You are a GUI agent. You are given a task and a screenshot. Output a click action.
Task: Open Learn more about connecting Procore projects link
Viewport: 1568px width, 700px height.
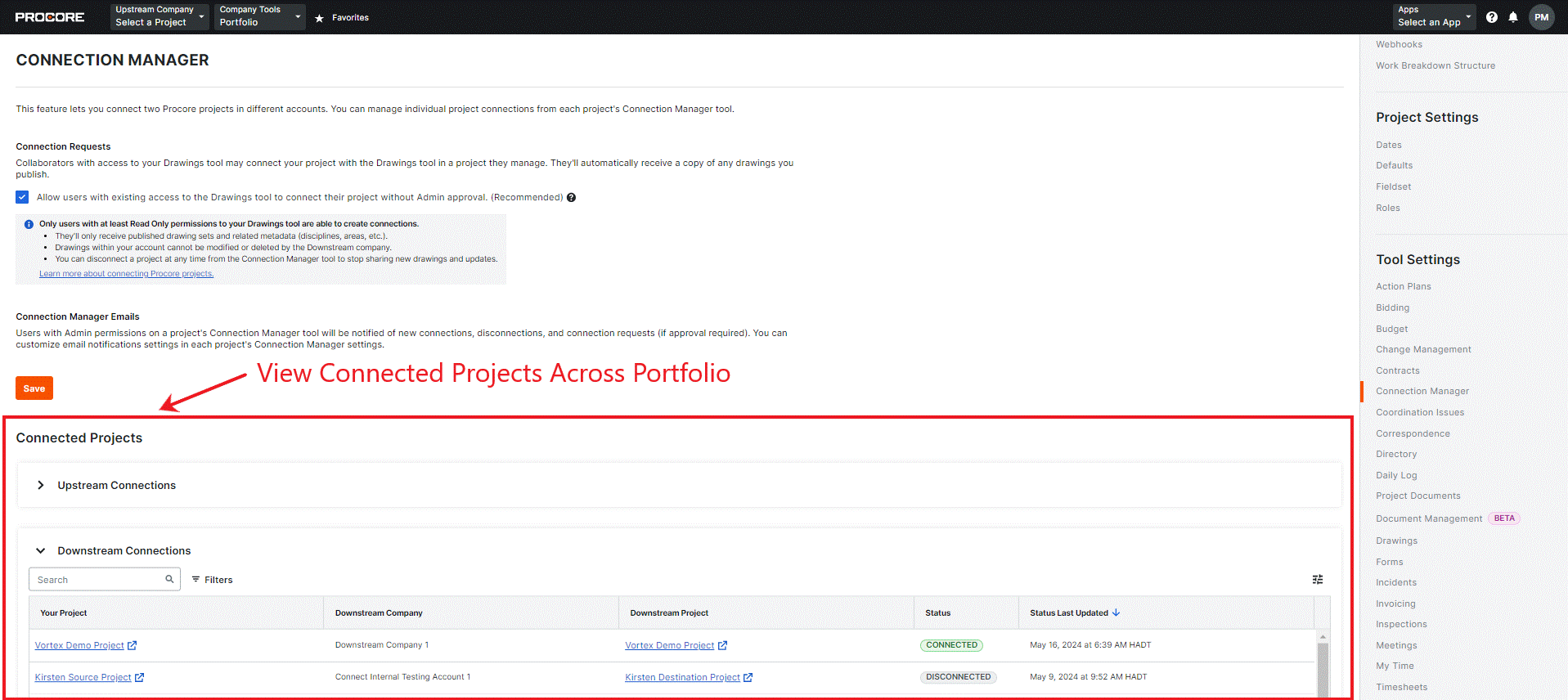[126, 274]
